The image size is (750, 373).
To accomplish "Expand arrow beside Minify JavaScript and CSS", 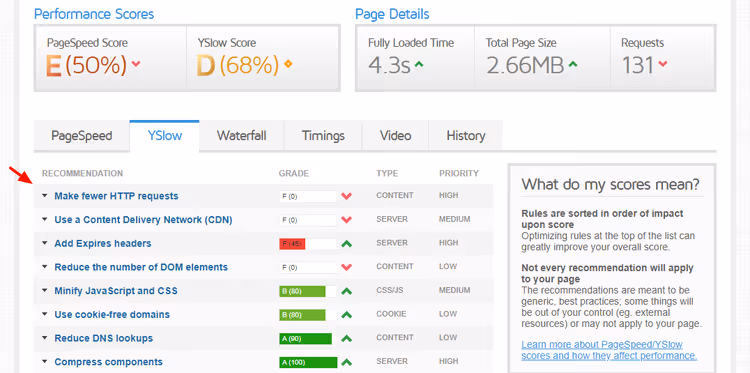I will (45, 291).
